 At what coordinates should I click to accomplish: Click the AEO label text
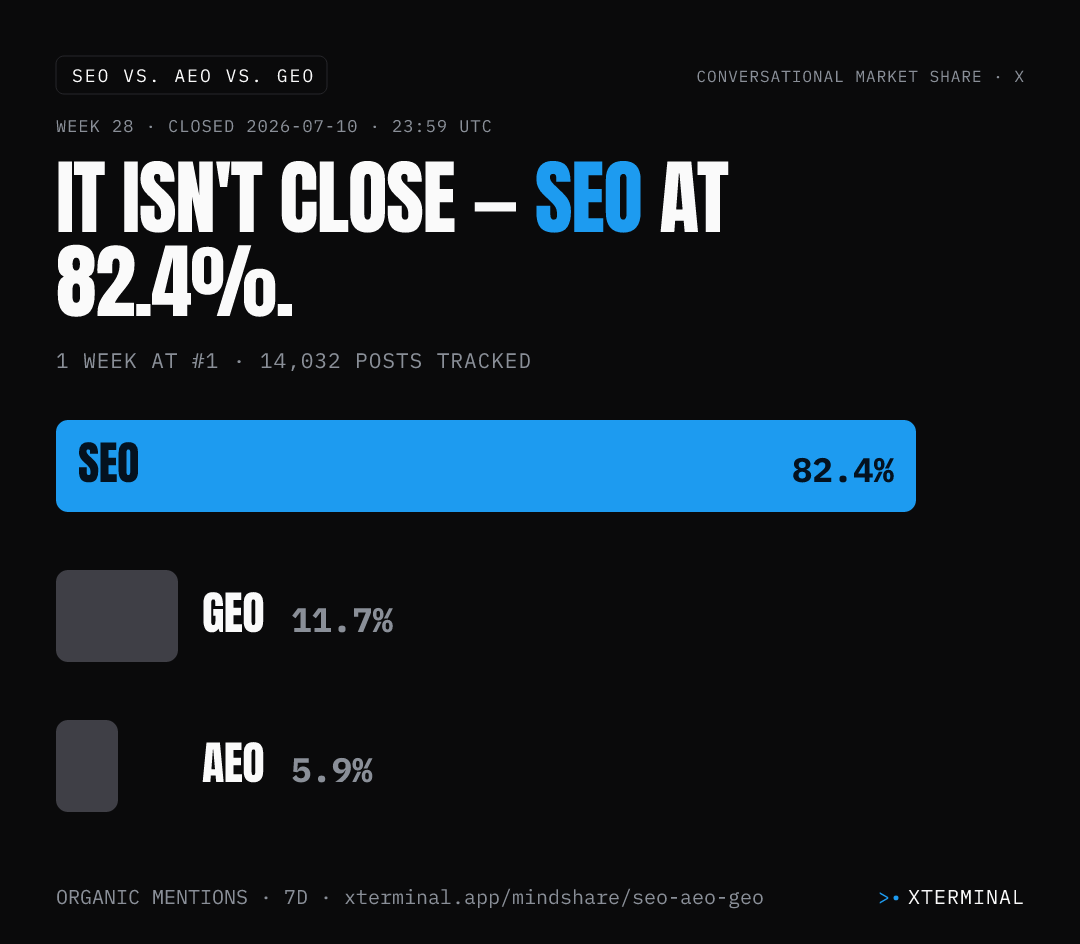[233, 763]
